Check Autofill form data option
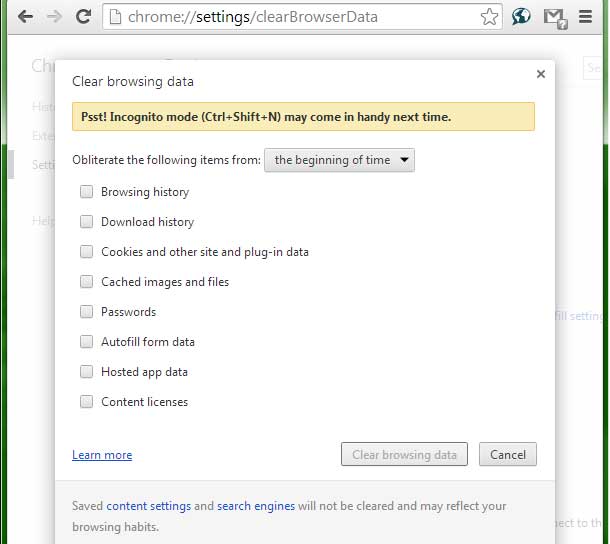610x544 pixels. tap(86, 341)
